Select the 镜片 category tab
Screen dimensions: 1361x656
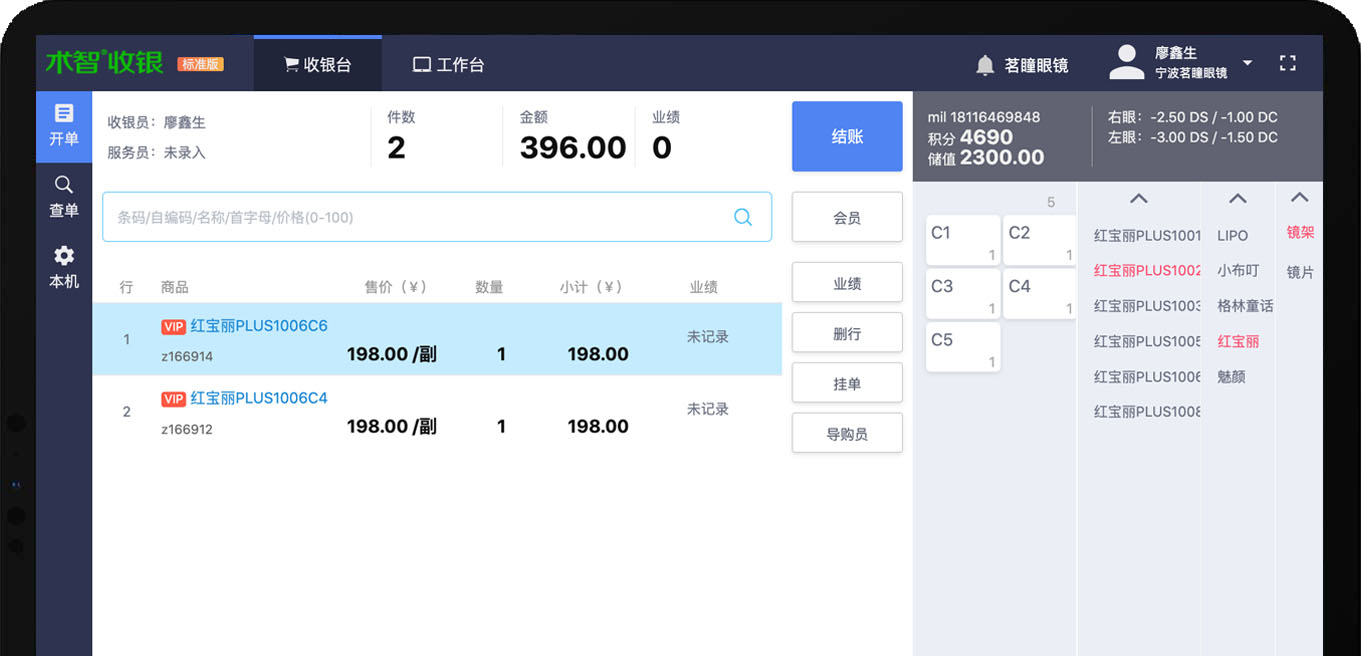pos(1299,271)
